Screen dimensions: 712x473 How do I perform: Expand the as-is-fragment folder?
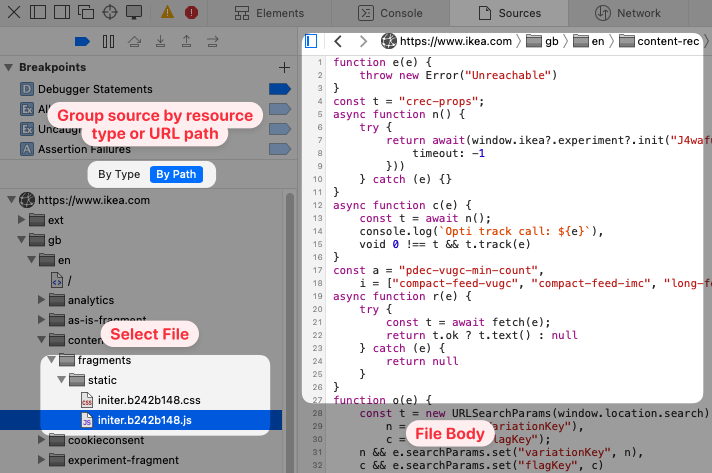pos(41,320)
